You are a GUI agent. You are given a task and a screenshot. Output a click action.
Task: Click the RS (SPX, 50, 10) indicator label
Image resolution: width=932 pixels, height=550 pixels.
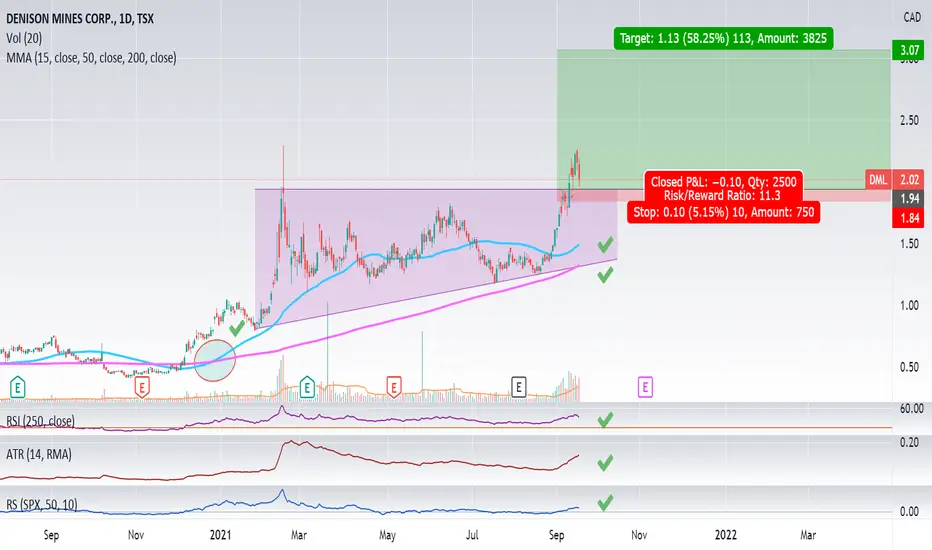pos(42,505)
